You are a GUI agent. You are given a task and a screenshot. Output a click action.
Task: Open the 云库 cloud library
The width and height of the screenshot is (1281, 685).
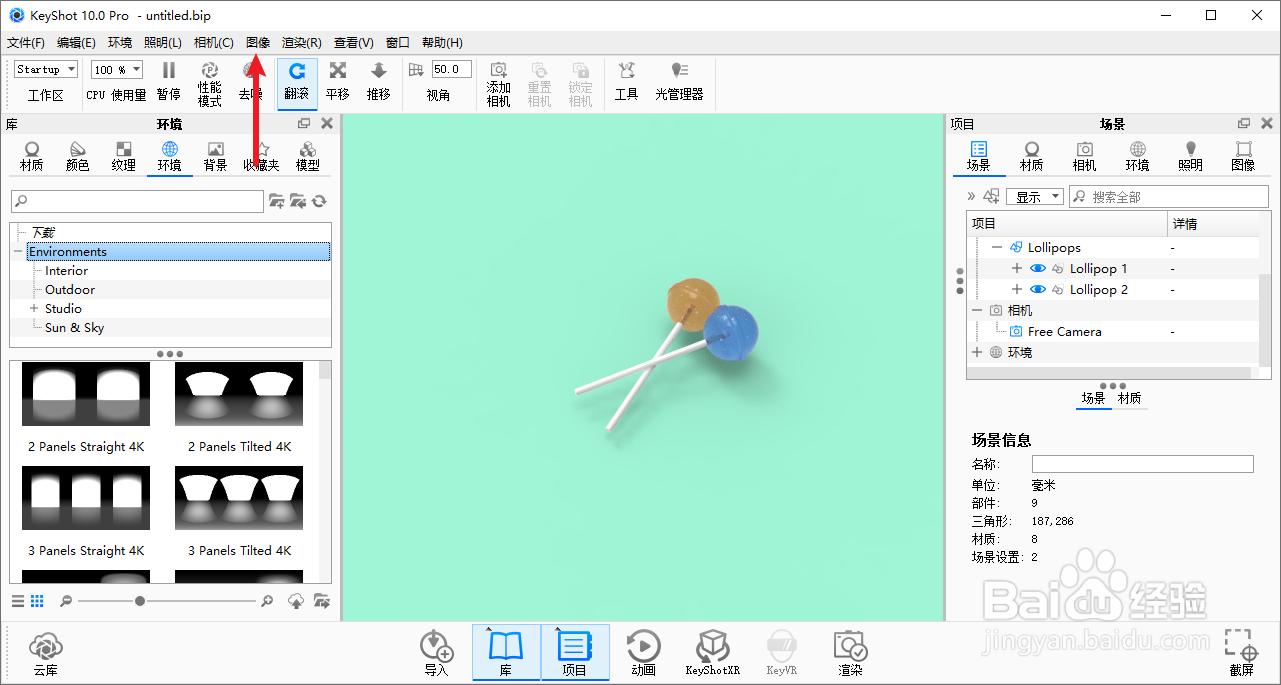click(x=45, y=654)
